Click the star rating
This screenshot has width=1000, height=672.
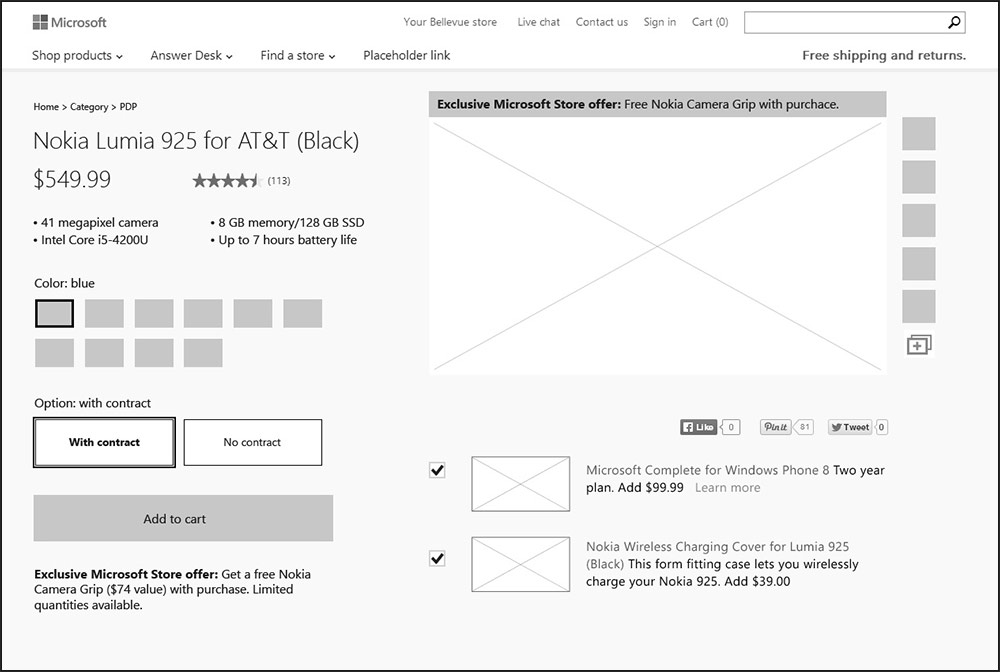227,180
